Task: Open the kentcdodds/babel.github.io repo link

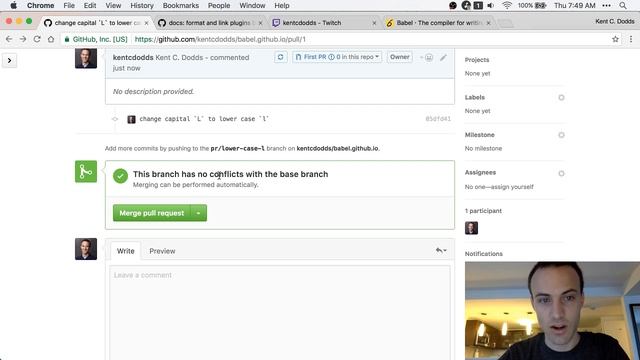Action: point(337,149)
